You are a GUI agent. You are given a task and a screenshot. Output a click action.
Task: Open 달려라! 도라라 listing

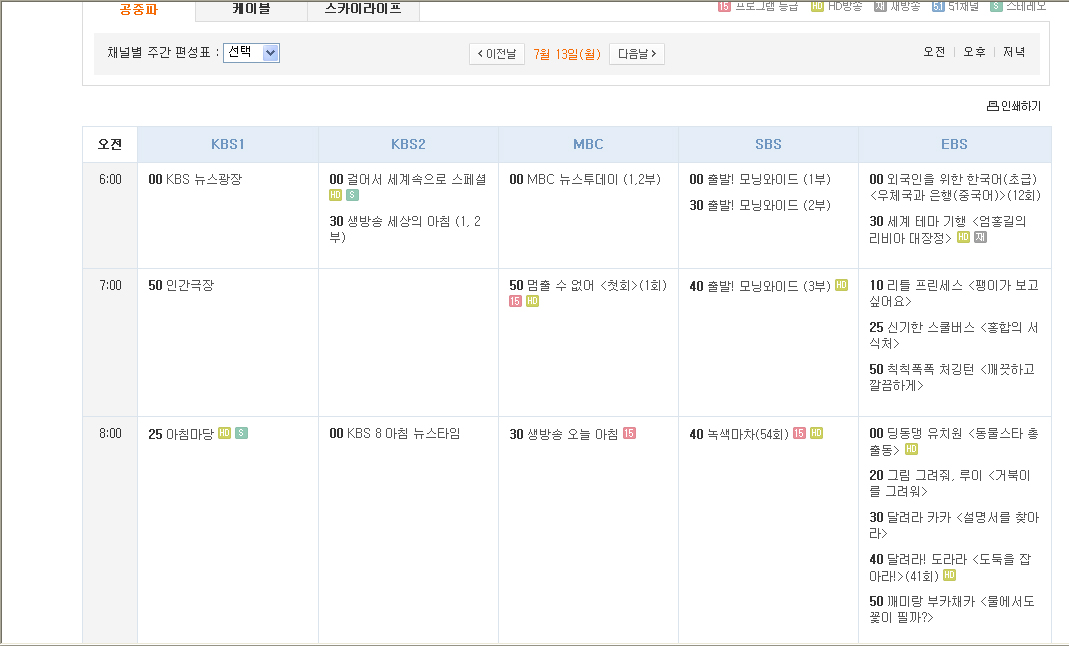coord(950,568)
